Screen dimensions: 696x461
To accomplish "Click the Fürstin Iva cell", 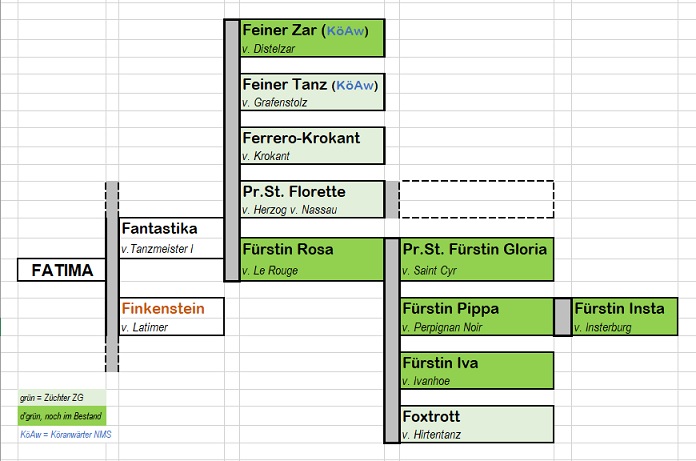I will (476, 370).
